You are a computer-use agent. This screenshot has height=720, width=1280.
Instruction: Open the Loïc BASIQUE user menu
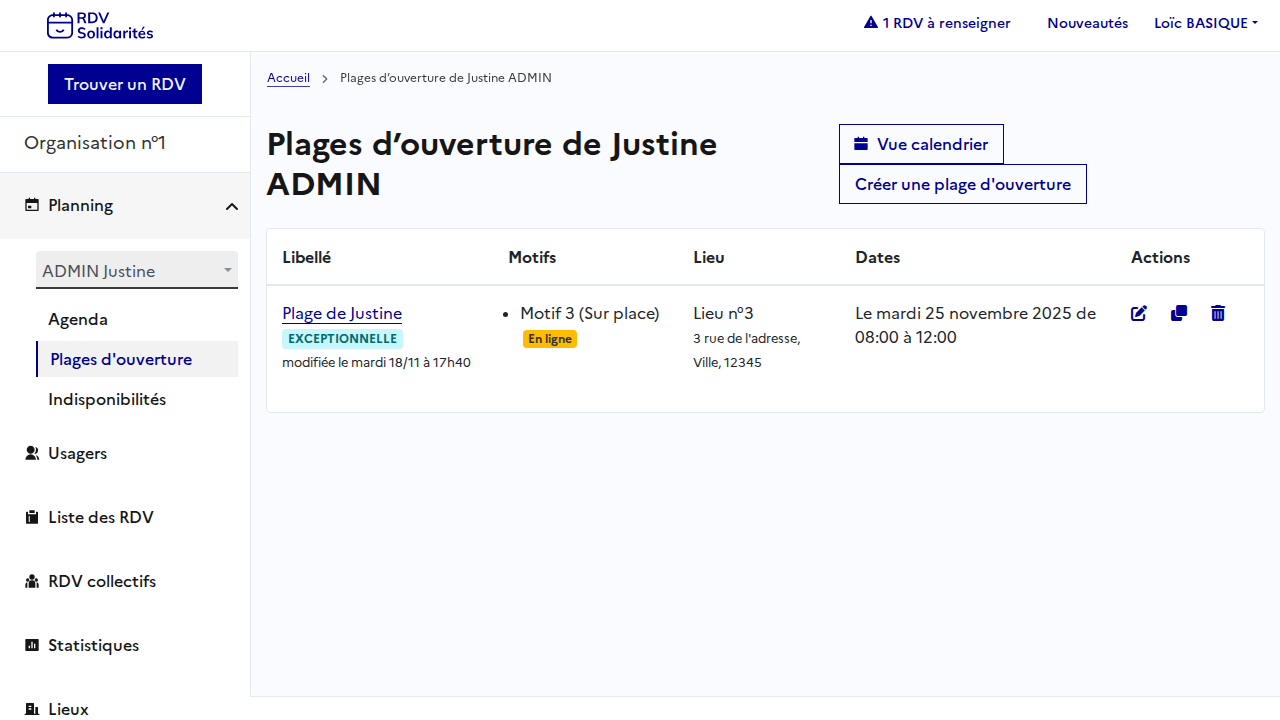tap(1205, 23)
